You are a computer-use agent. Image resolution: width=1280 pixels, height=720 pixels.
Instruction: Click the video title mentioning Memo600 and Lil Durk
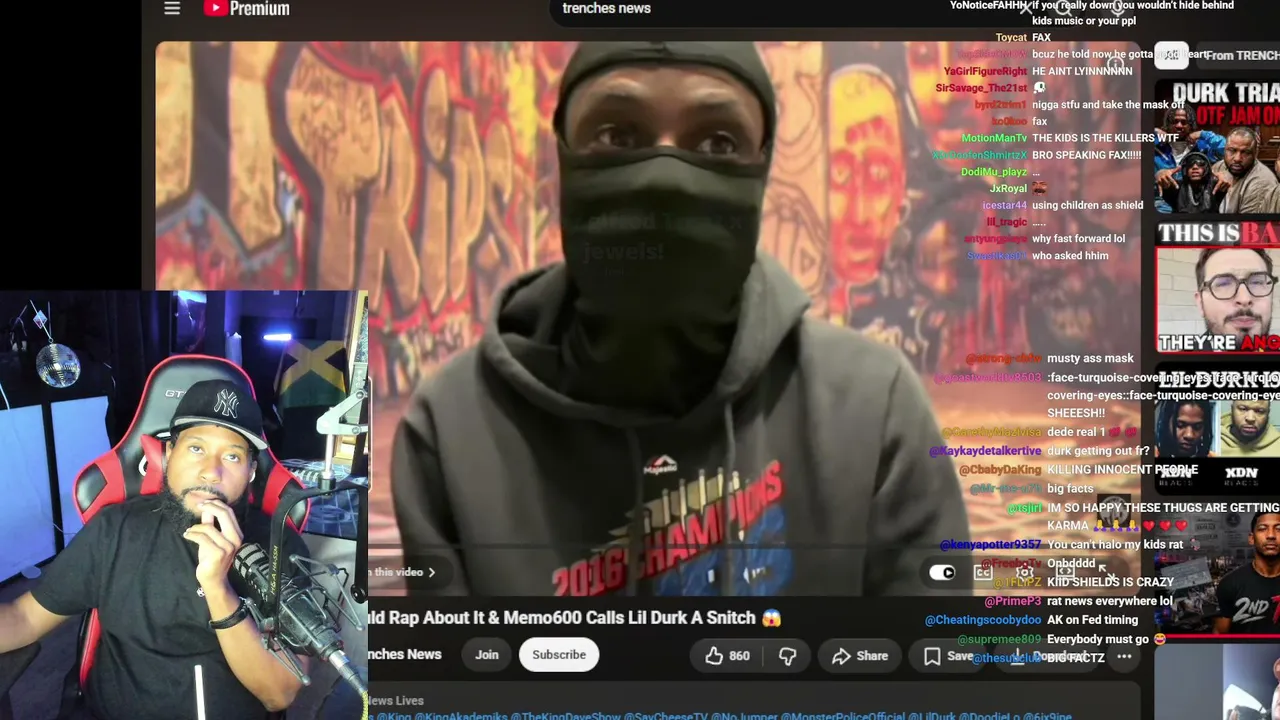click(575, 619)
